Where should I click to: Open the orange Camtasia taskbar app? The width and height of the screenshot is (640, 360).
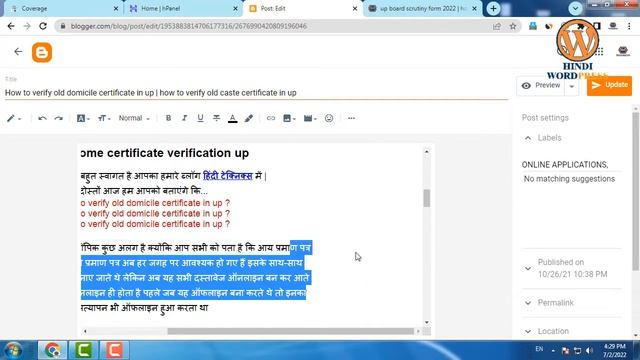click(x=114, y=350)
